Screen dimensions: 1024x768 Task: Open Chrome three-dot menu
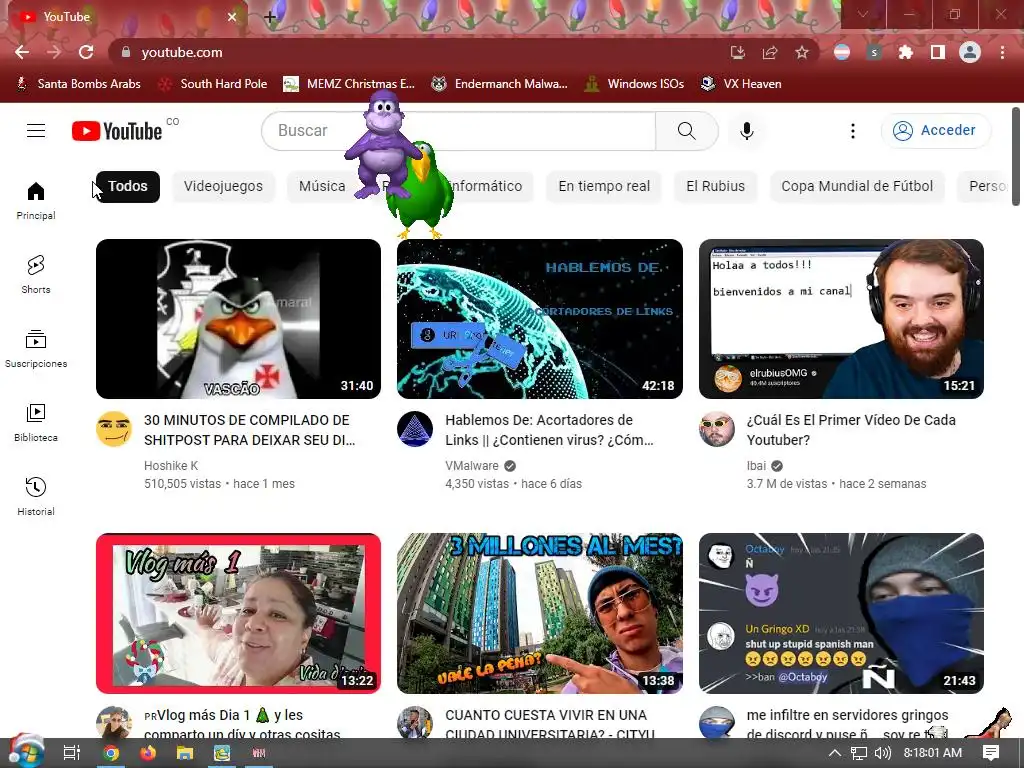(1002, 52)
